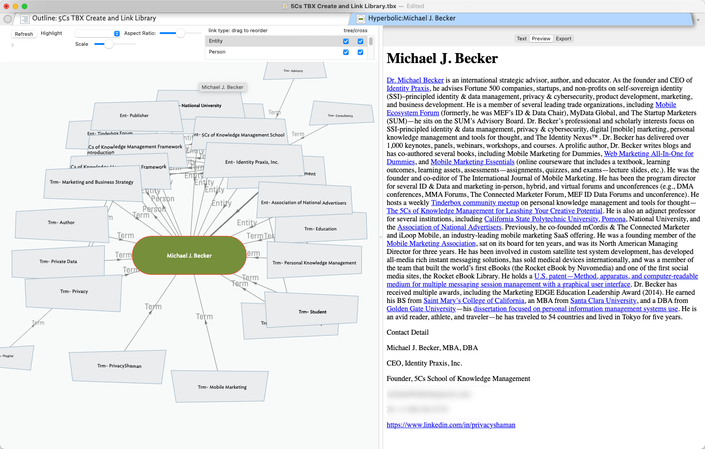Switch to the Outline: 5Cs TBX tab
The height and width of the screenshot is (449, 705).
tap(94, 18)
